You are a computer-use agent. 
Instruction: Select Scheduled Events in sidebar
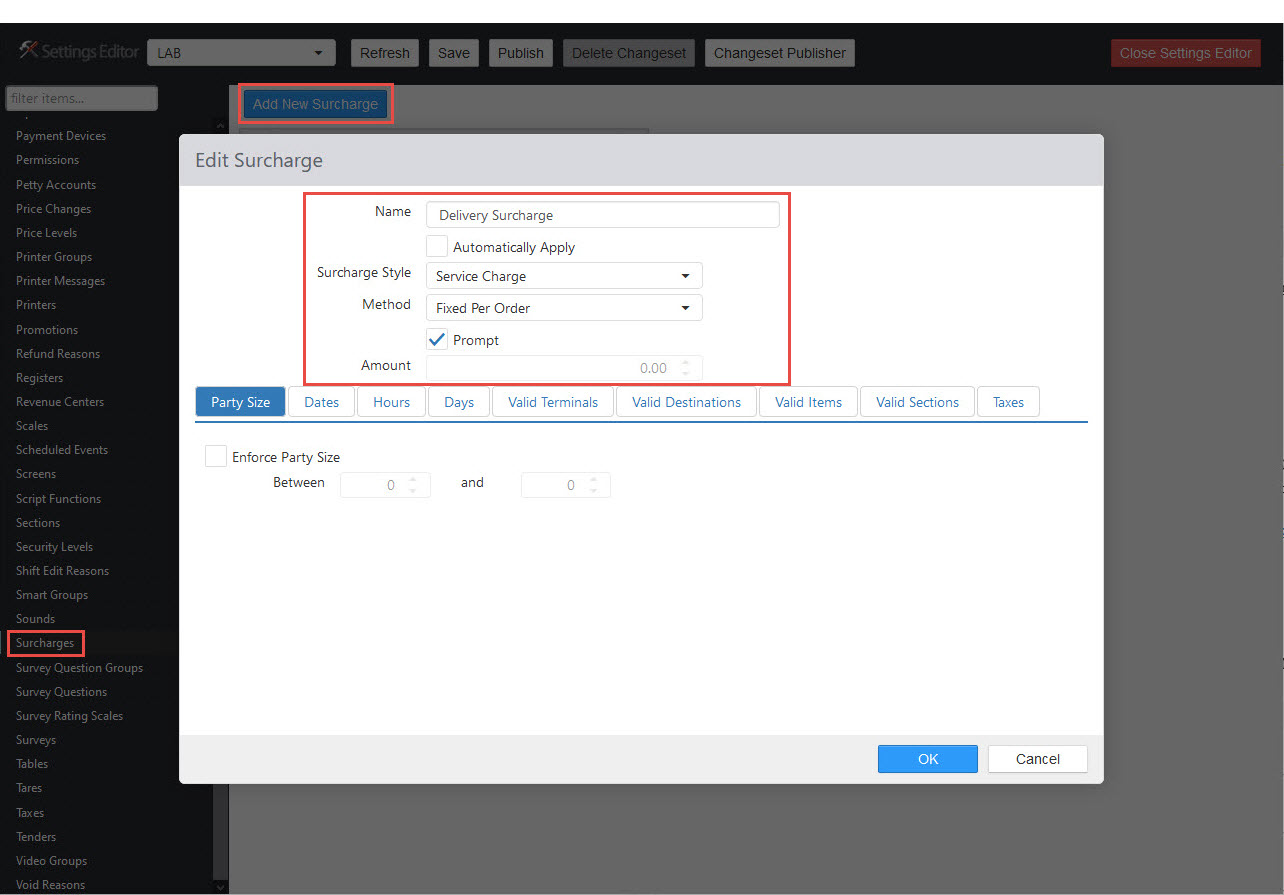pyautogui.click(x=62, y=450)
